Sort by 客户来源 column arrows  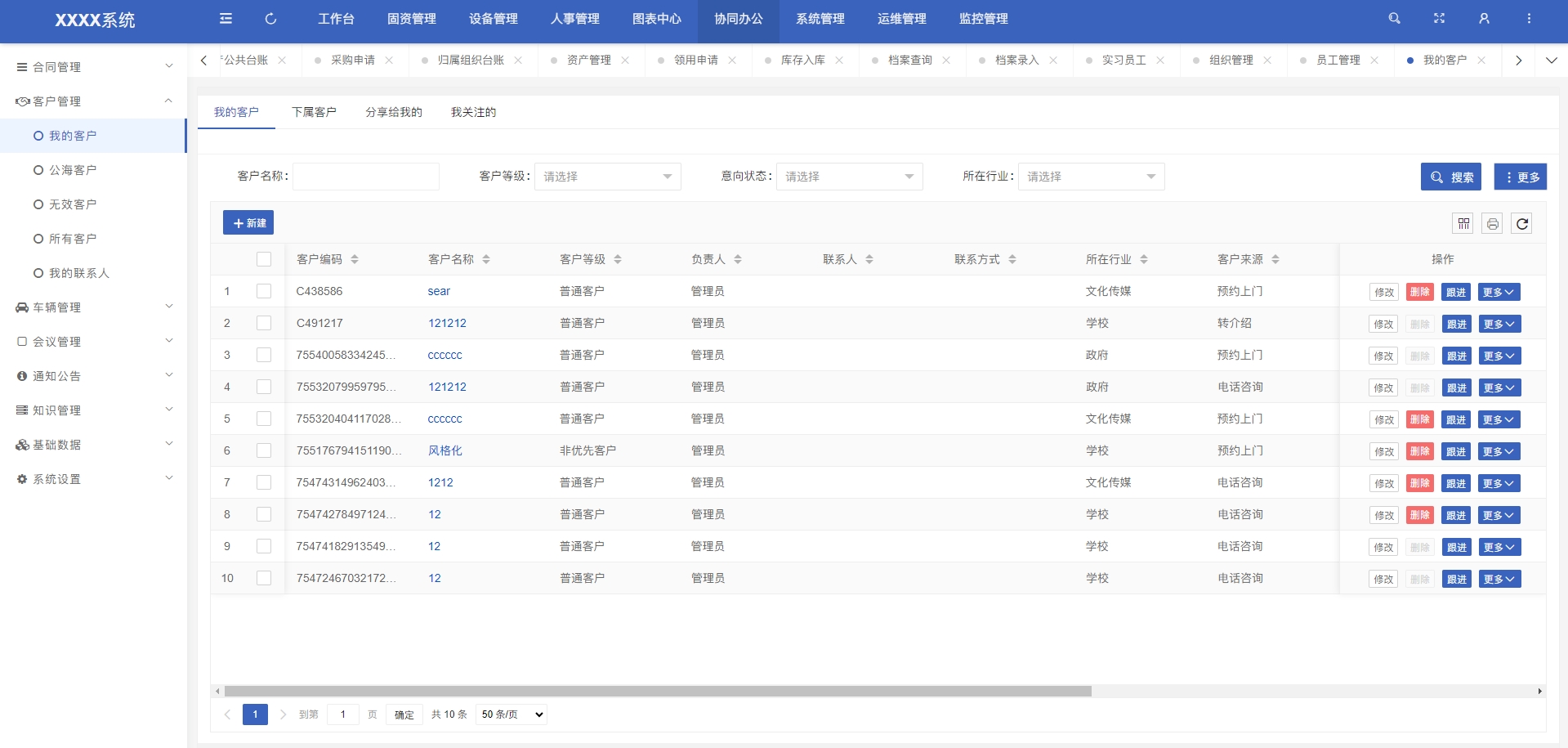pyautogui.click(x=1275, y=259)
